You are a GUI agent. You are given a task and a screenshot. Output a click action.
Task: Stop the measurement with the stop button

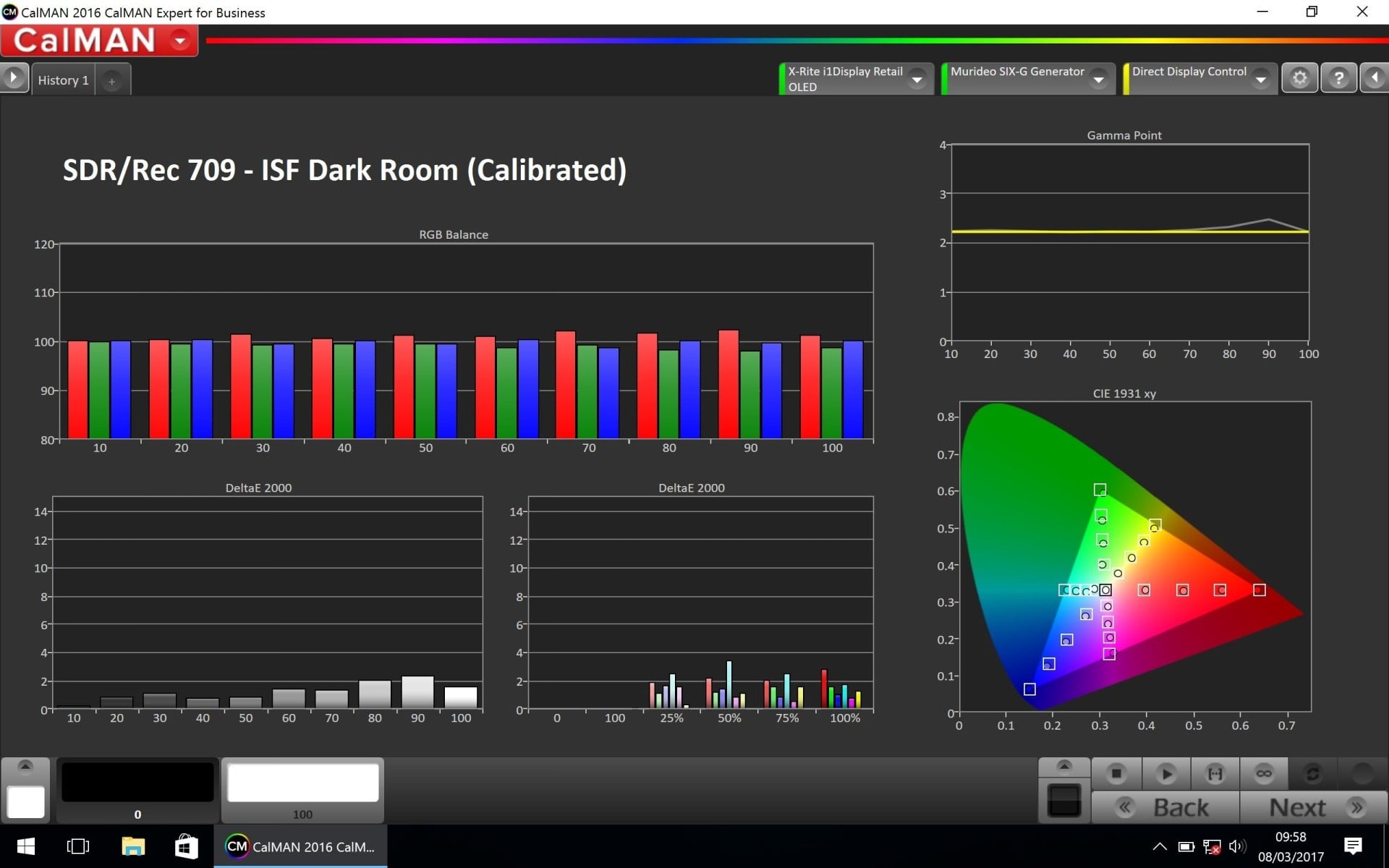click(x=1116, y=774)
